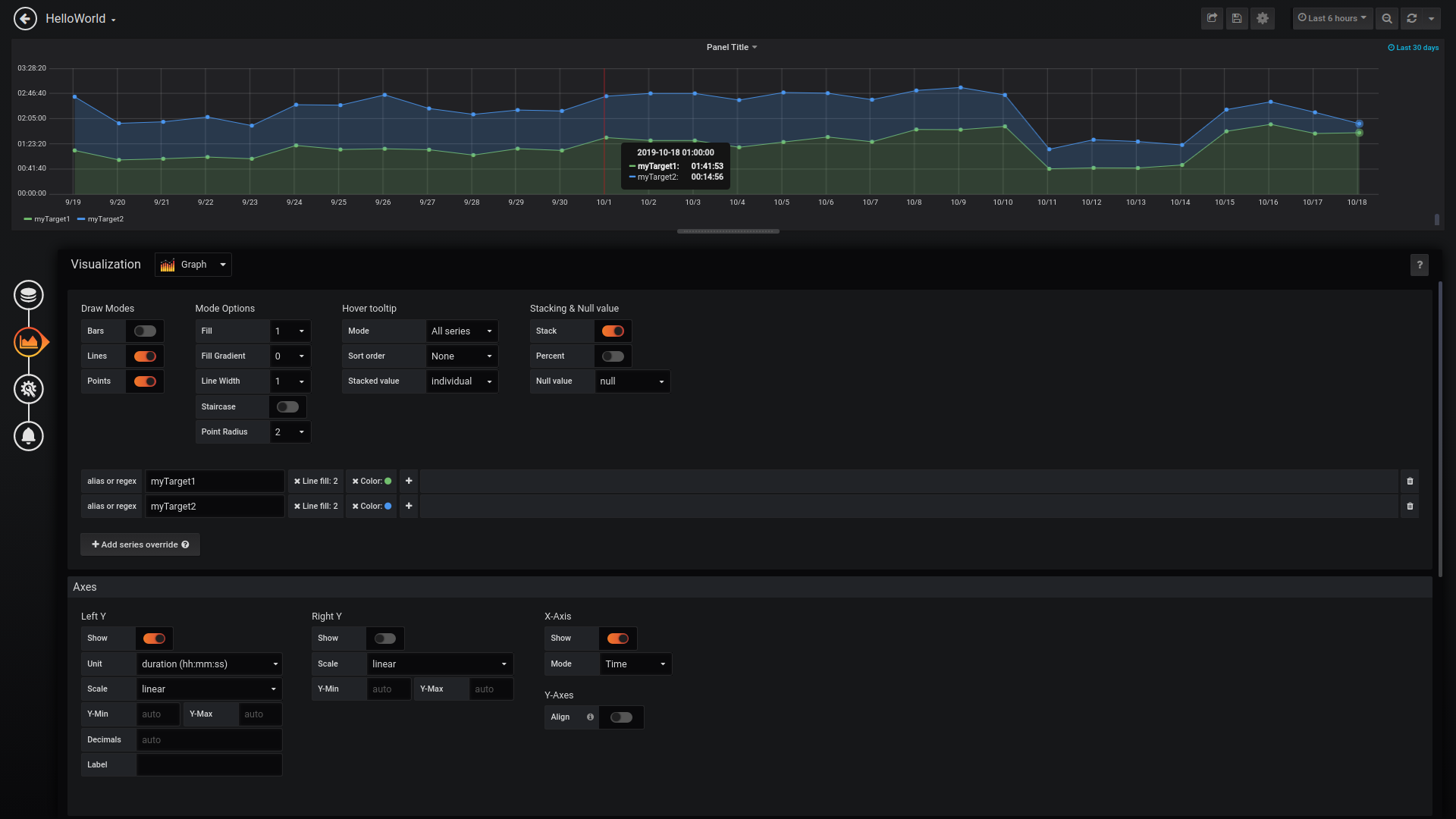This screenshot has width=1456, height=819.
Task: Click the blue myTarget2 color swatch
Action: point(388,507)
